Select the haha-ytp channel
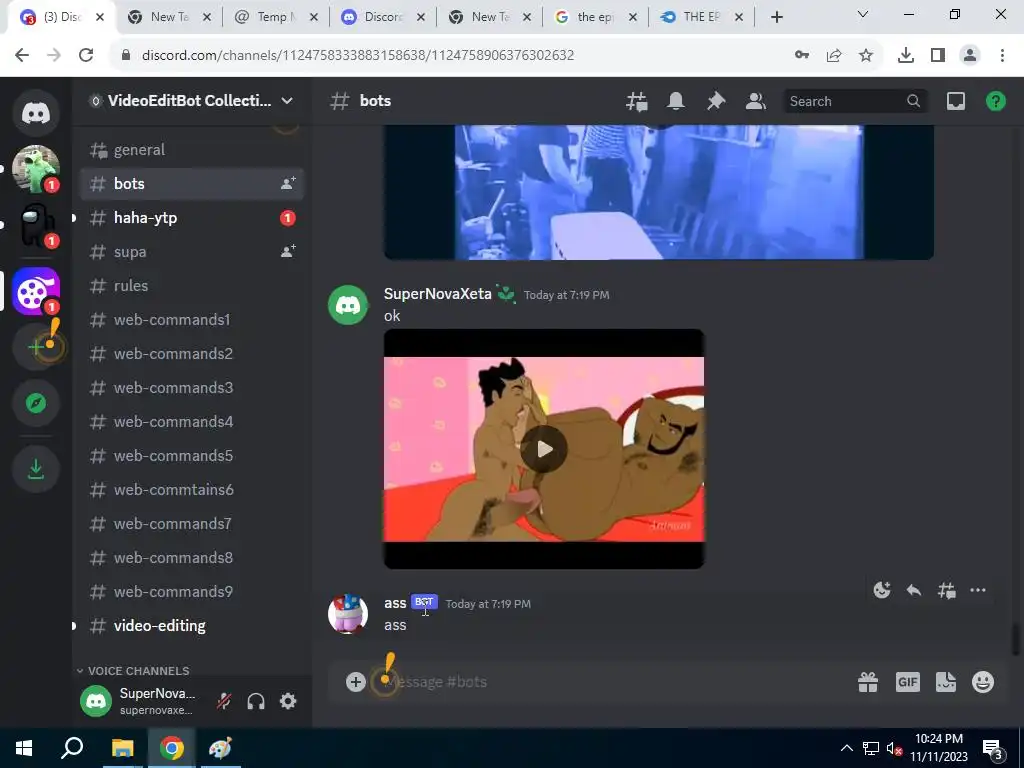This screenshot has height=768, width=1024. 191,217
